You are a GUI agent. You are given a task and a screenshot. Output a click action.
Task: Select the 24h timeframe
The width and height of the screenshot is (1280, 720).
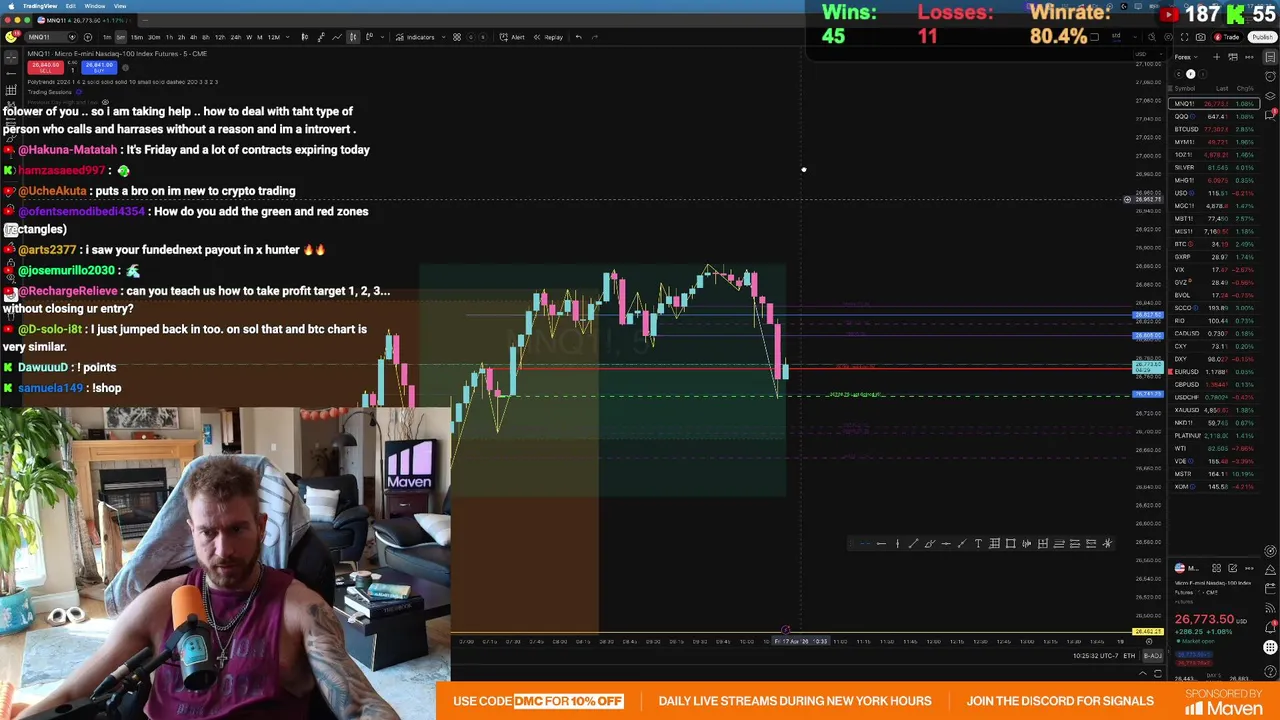236,37
